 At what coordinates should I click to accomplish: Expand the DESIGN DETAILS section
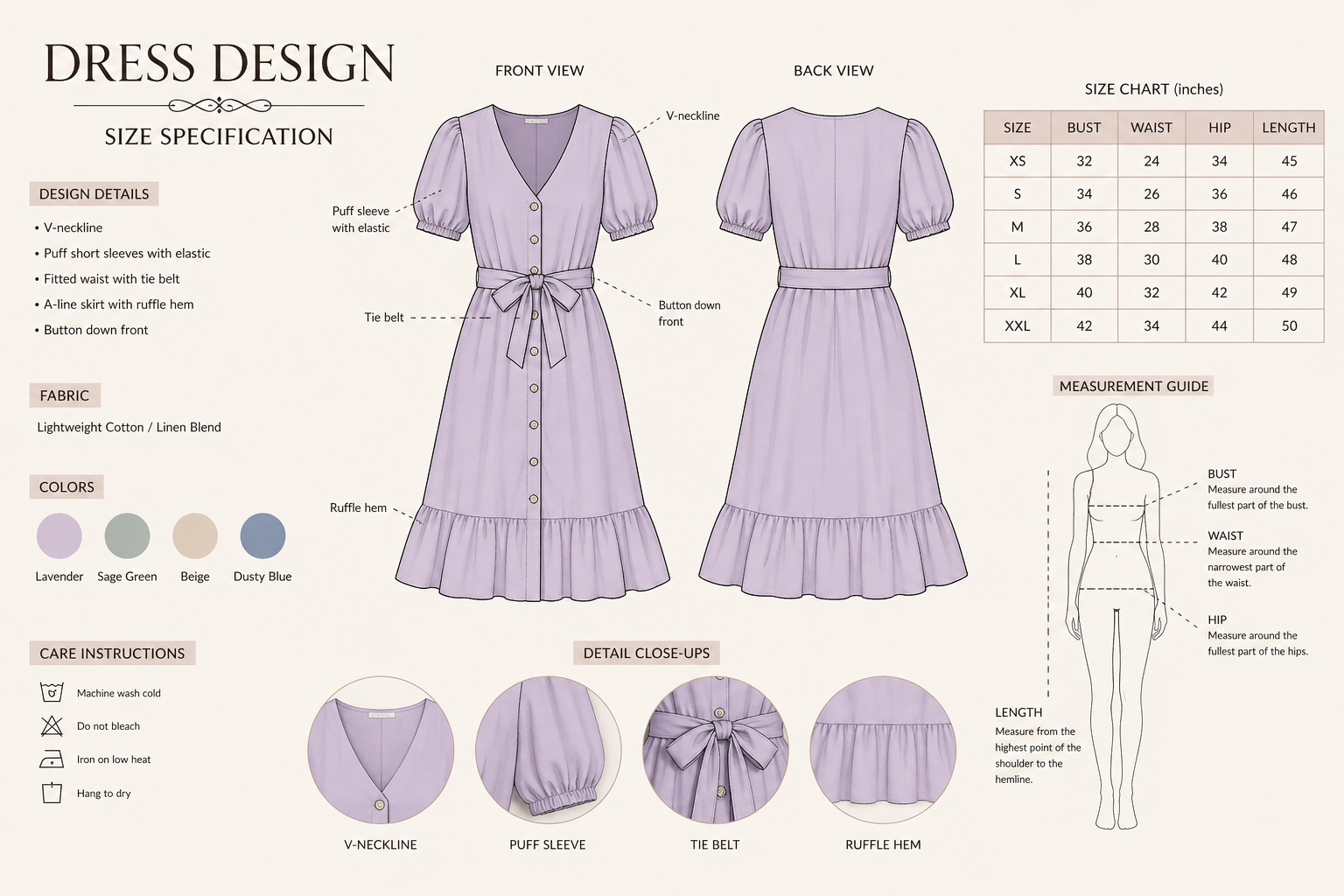pos(94,193)
